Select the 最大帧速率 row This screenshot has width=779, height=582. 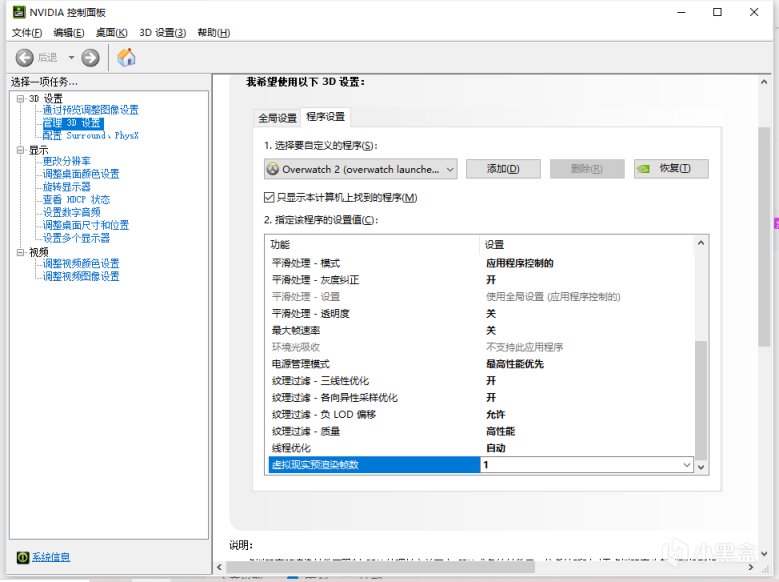coord(480,331)
